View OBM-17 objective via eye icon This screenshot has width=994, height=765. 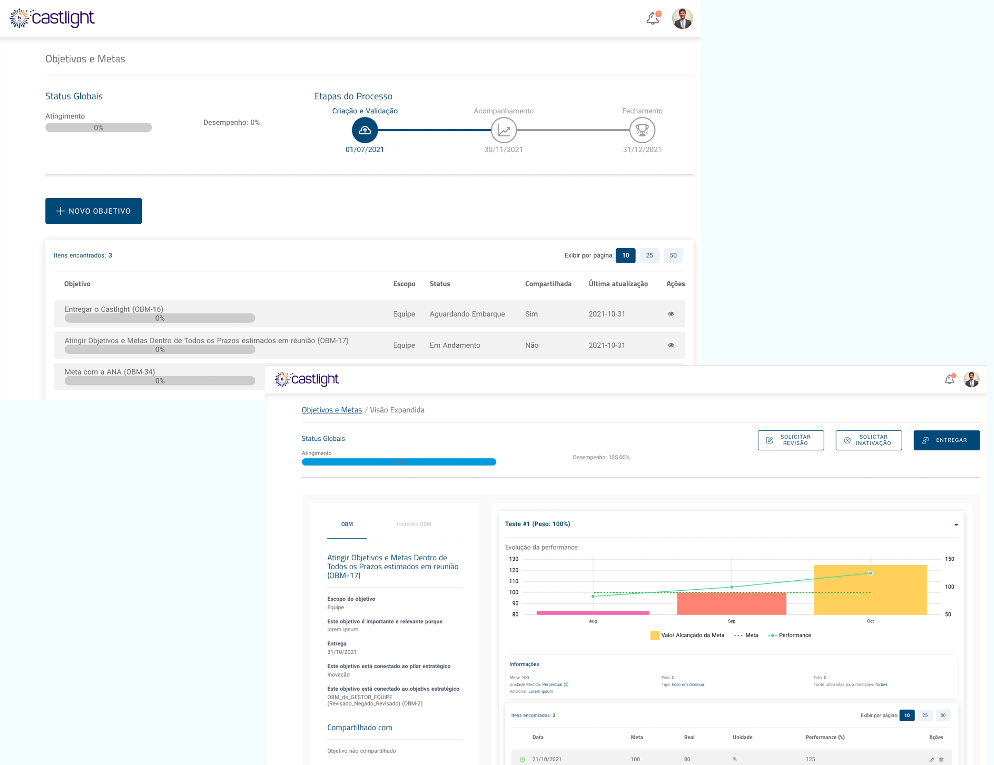click(x=671, y=346)
